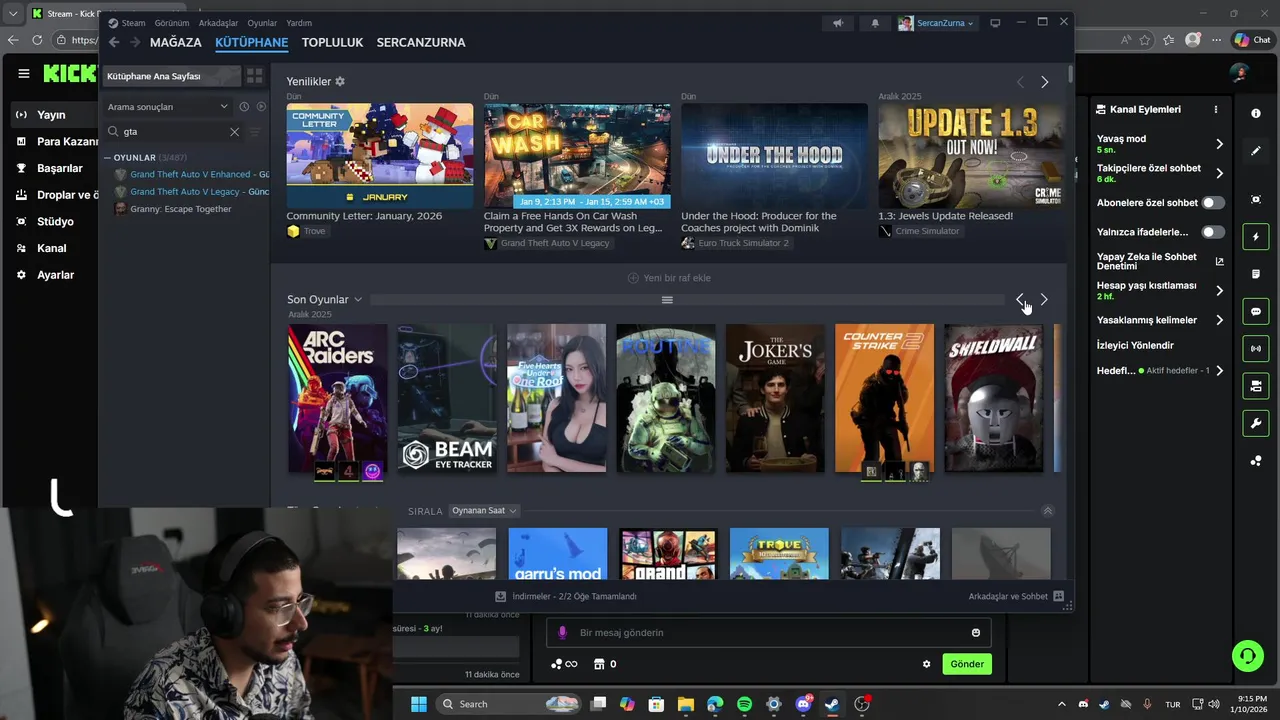
Task: Click the Steam library vertical scrollbar
Action: pyautogui.click(x=1070, y=74)
